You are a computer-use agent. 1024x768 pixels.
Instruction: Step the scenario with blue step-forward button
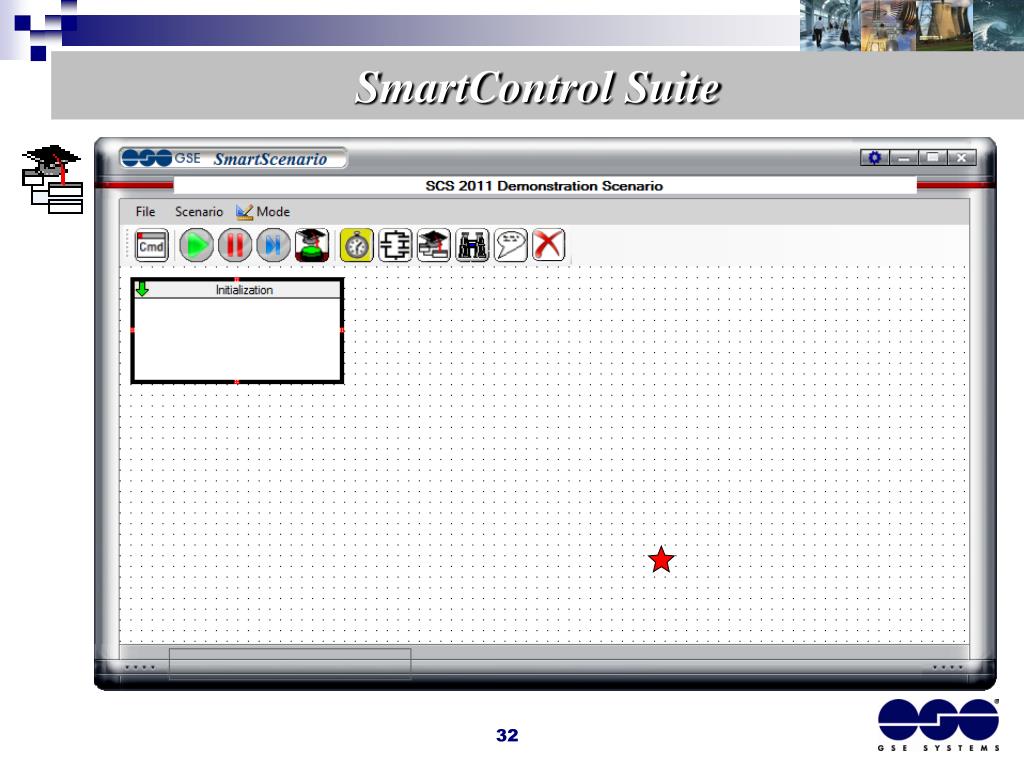273,246
